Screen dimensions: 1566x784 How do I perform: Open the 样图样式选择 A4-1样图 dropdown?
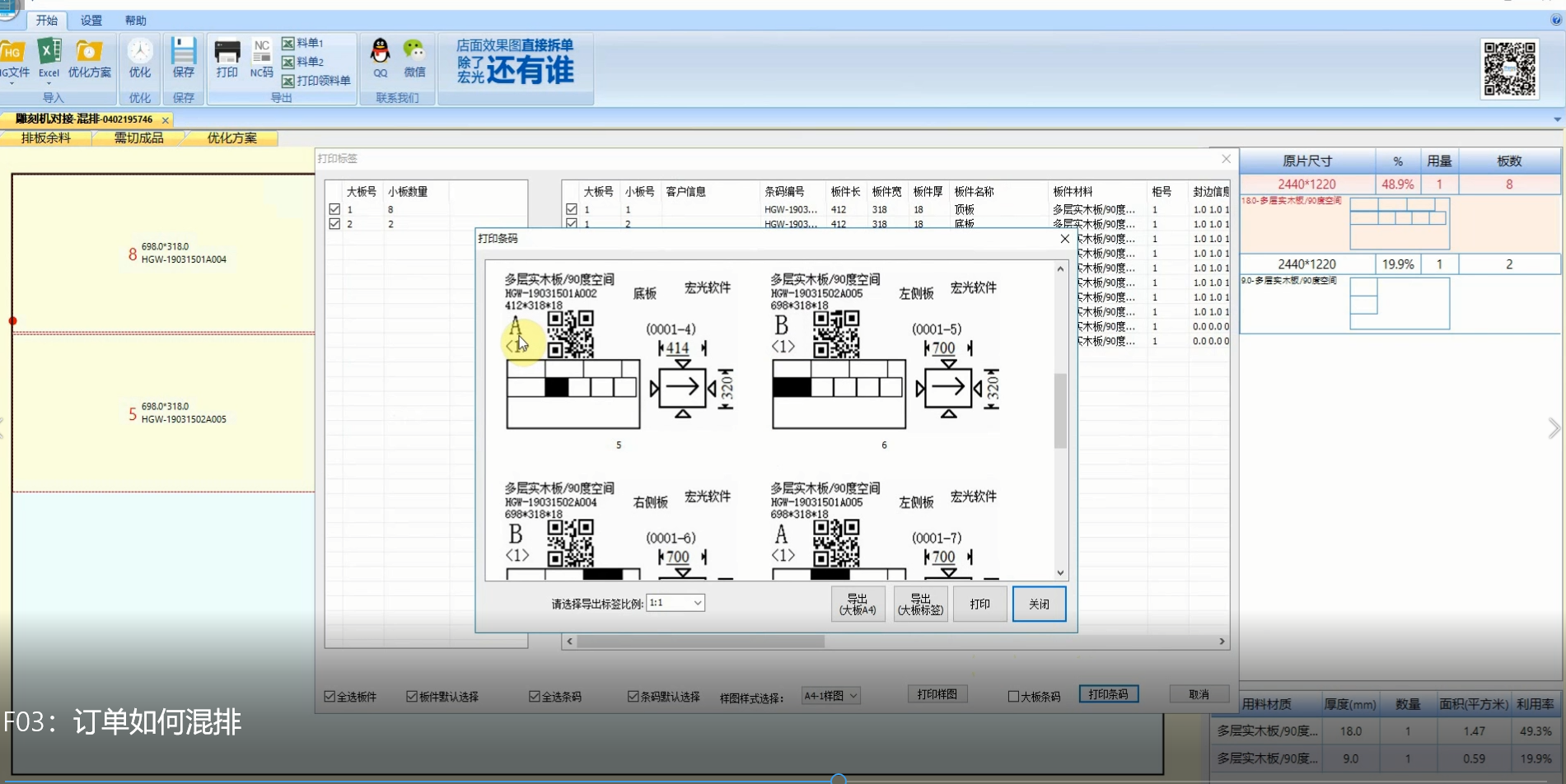(x=830, y=696)
